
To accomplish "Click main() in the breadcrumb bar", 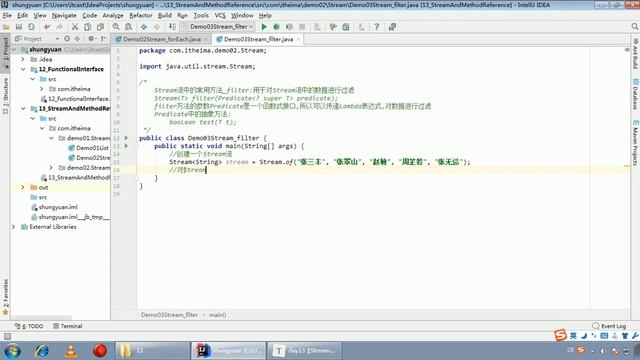I will [218, 315].
